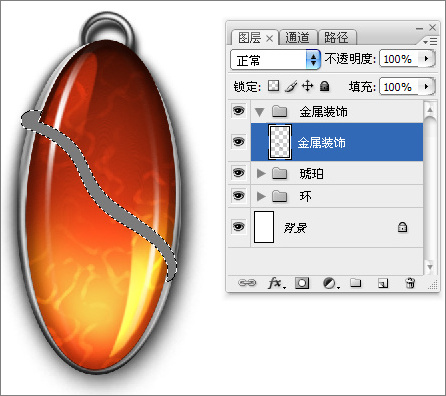Click the 填充 100% input field
Viewport: 446px width, 396px height.
click(398, 87)
